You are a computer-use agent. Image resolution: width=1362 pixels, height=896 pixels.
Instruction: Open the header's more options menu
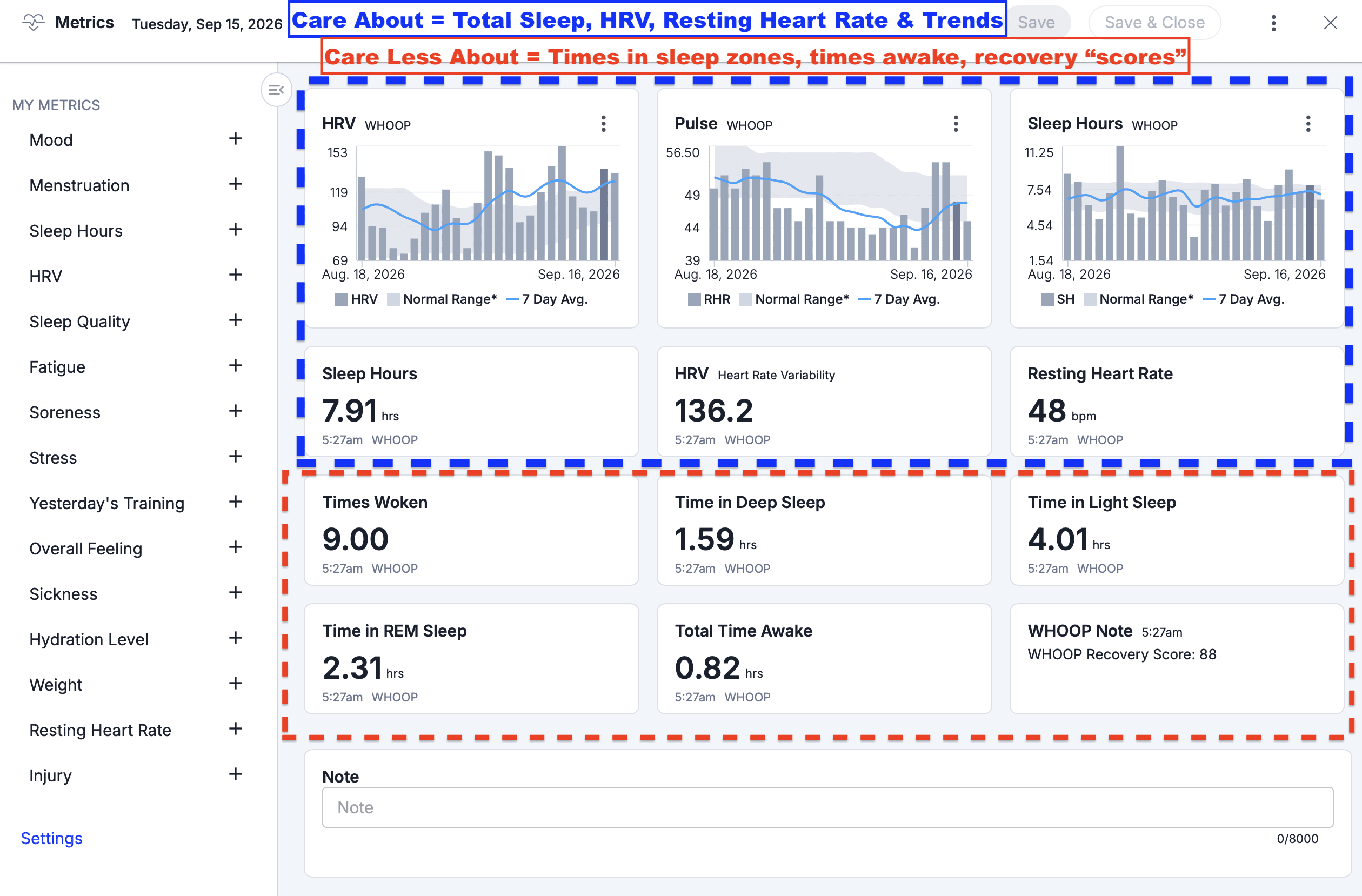click(x=1273, y=23)
